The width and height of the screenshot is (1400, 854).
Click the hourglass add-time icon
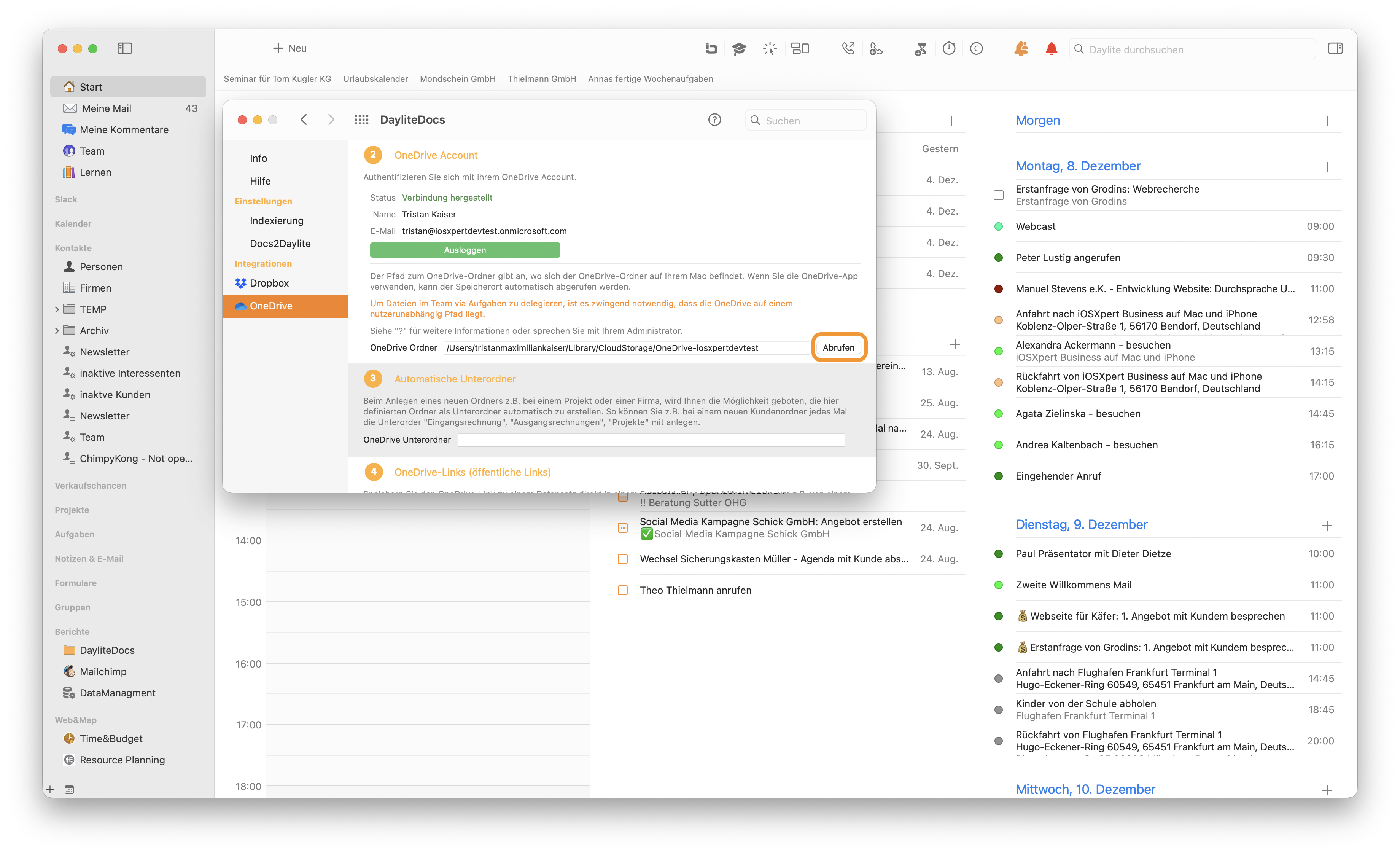point(920,49)
